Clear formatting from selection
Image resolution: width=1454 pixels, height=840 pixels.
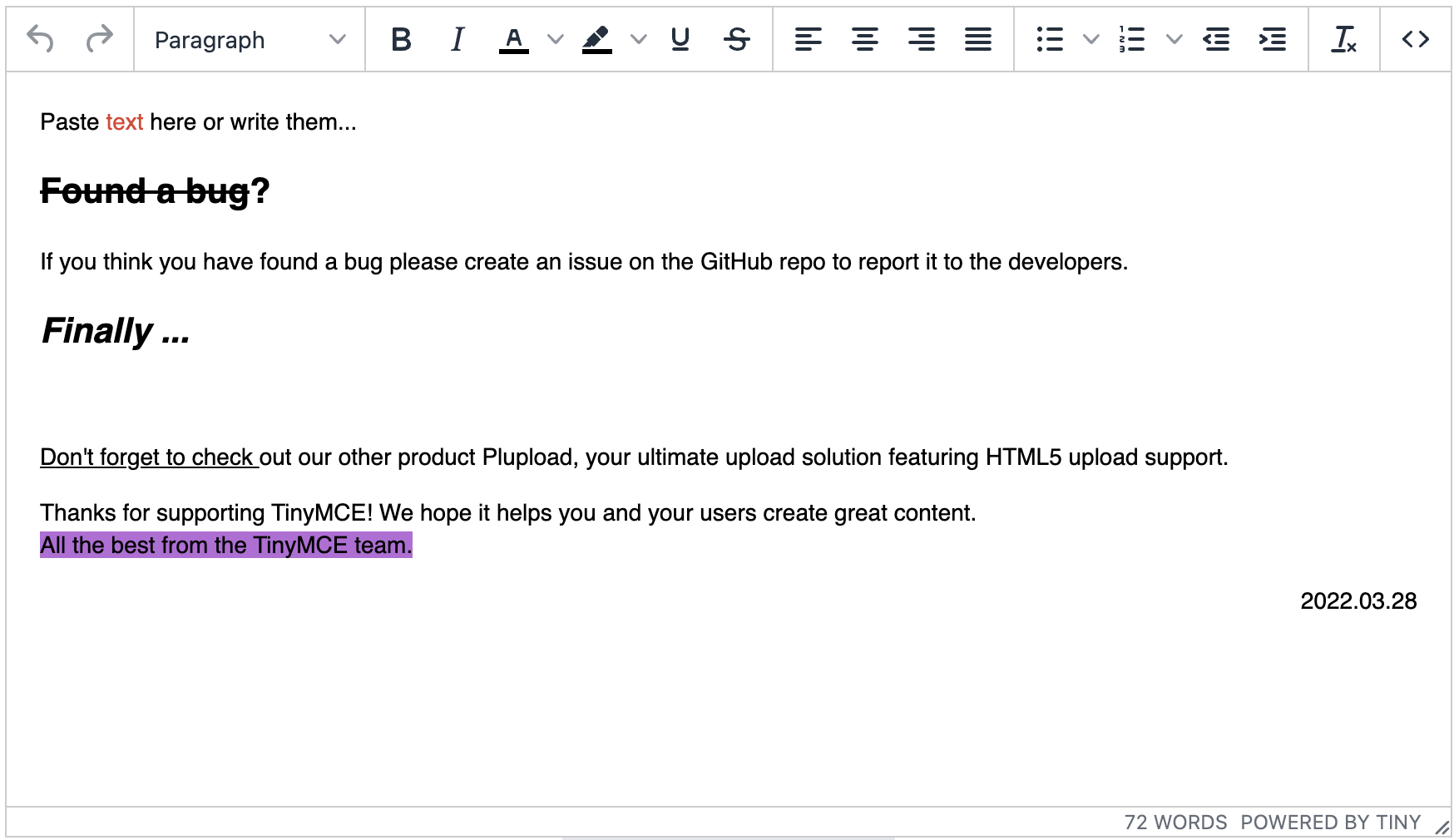pyautogui.click(x=1344, y=39)
